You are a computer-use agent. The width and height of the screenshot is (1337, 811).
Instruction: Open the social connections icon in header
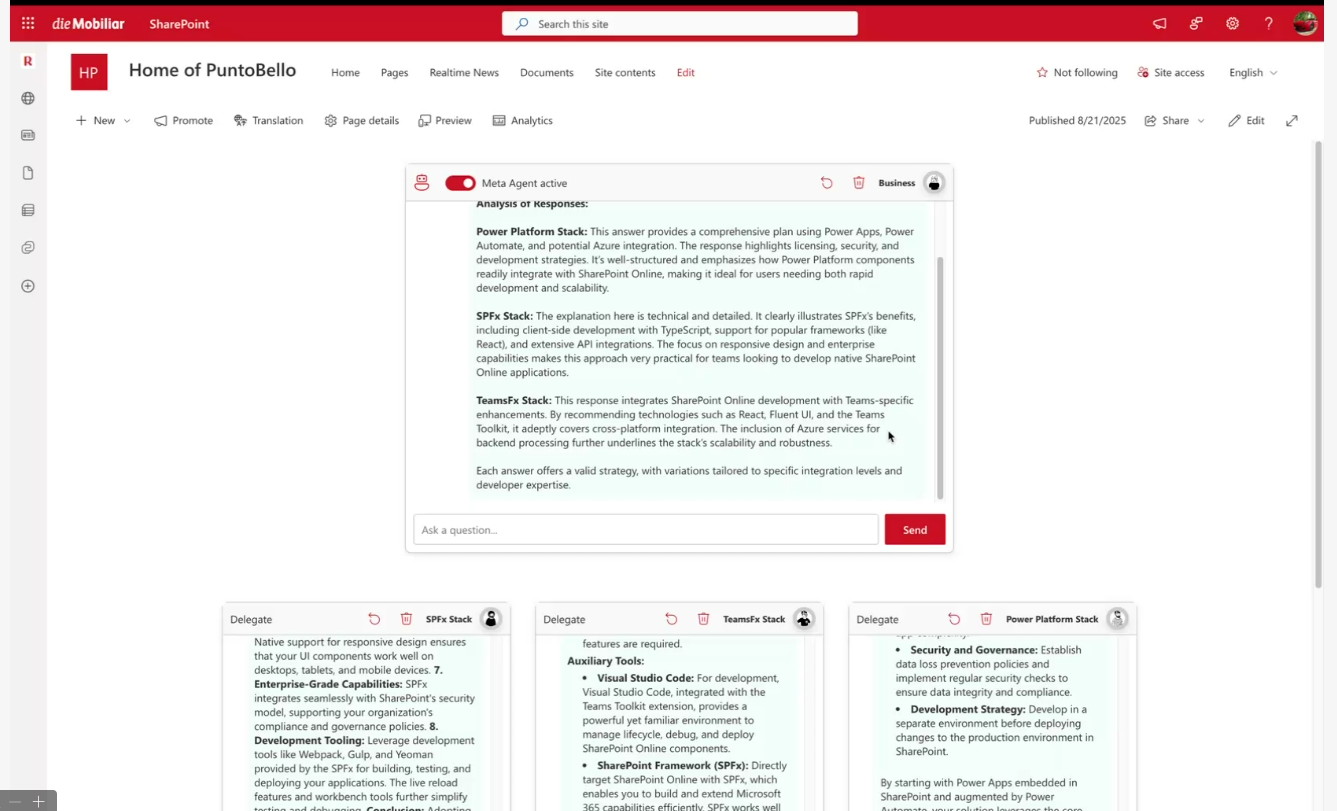[1196, 24]
